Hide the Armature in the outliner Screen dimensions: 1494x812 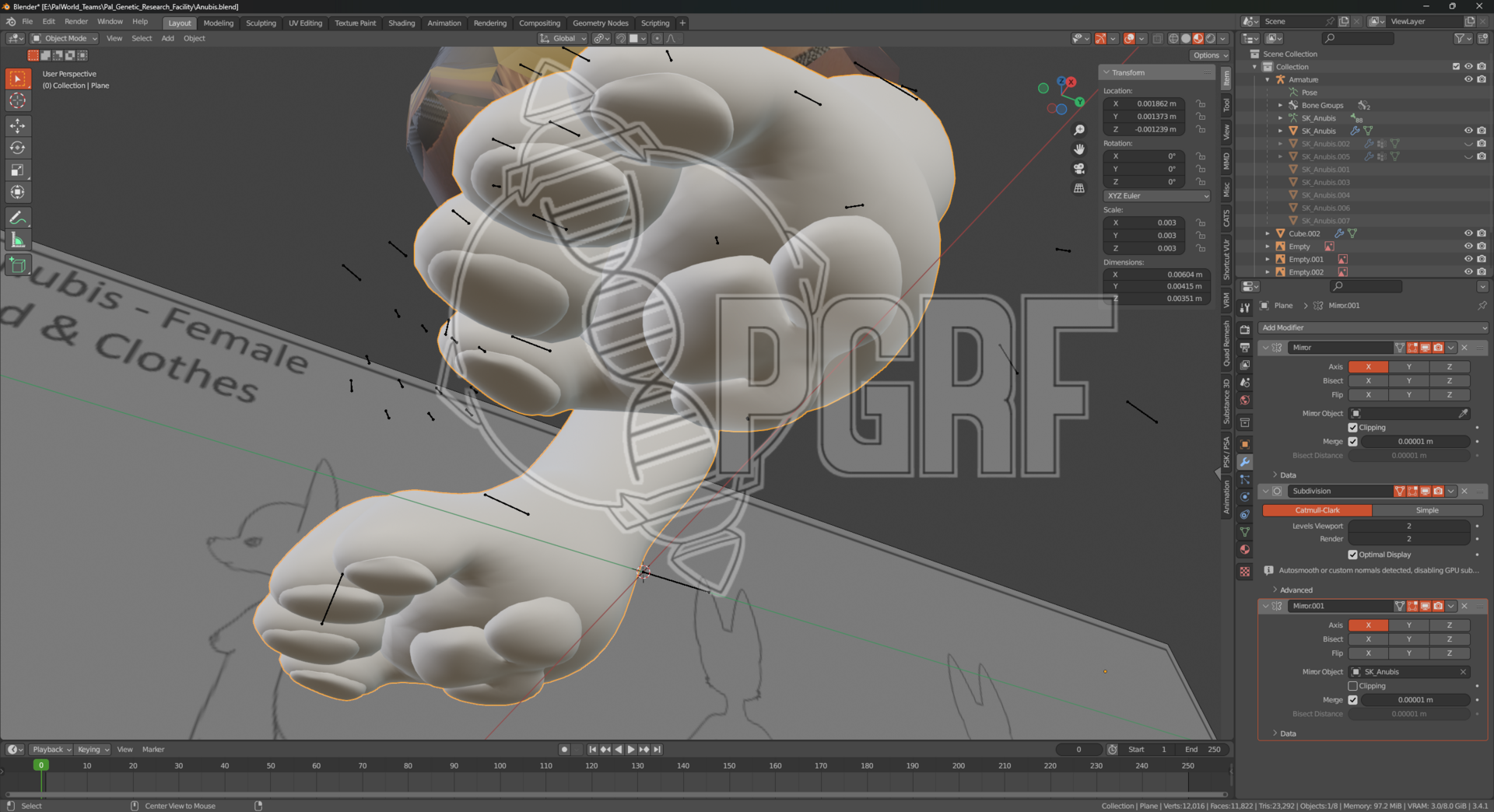(1468, 79)
